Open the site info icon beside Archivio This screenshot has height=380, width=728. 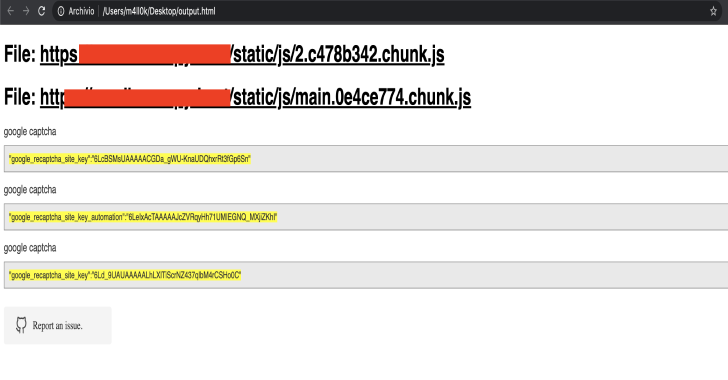(61, 11)
